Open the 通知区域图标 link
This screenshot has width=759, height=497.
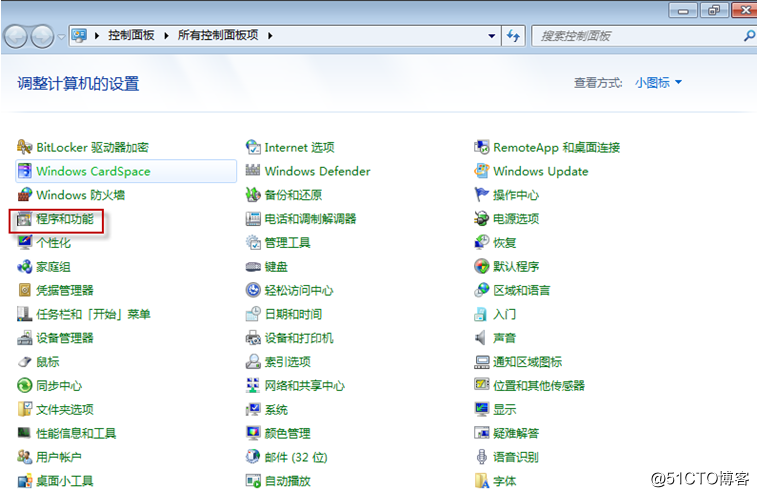[x=527, y=361]
